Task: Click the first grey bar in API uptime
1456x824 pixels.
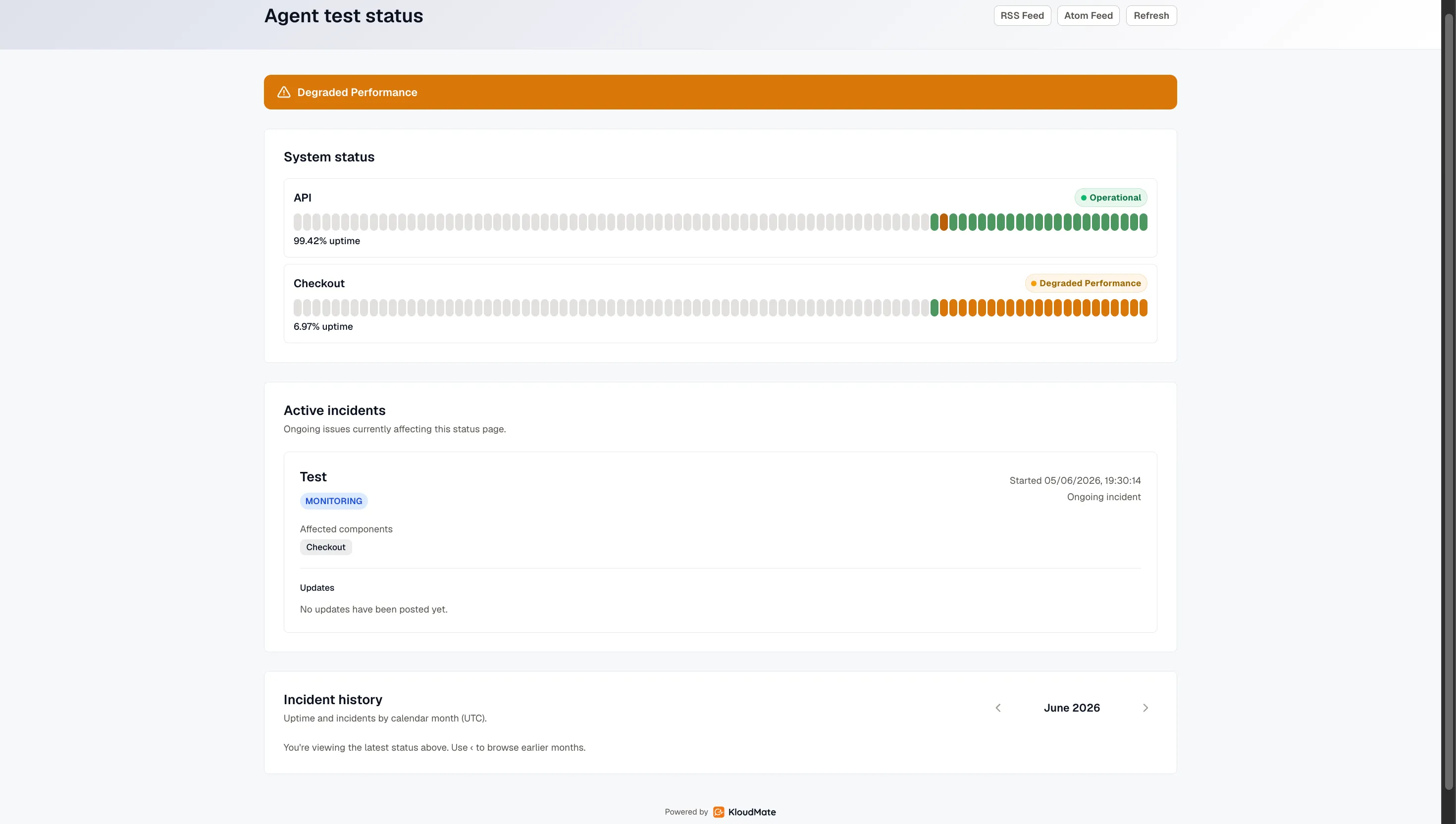Action: click(x=298, y=222)
